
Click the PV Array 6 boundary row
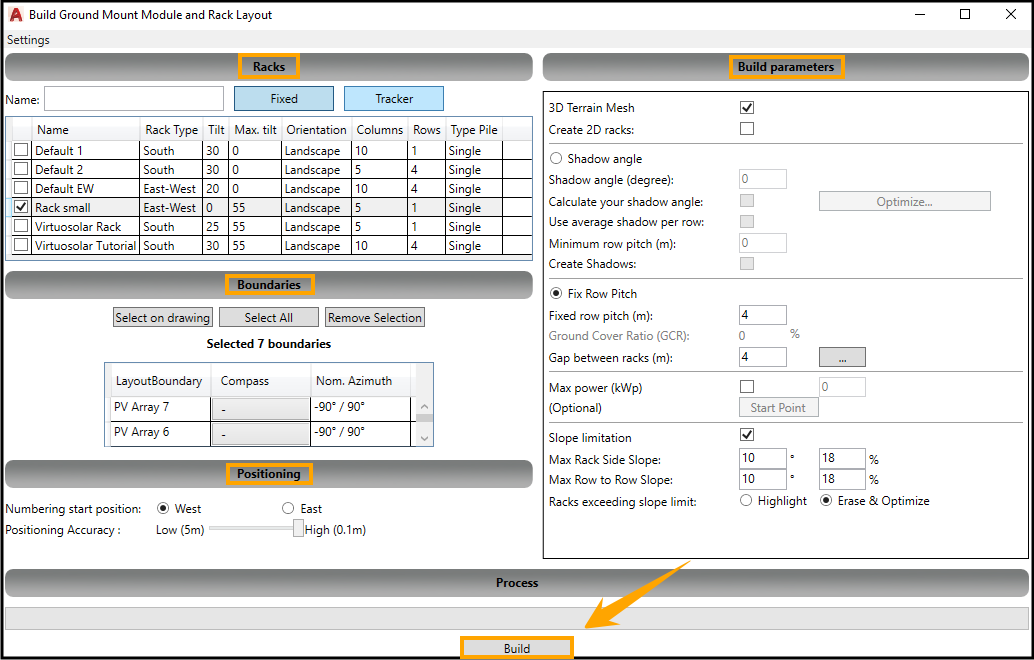(x=261, y=433)
